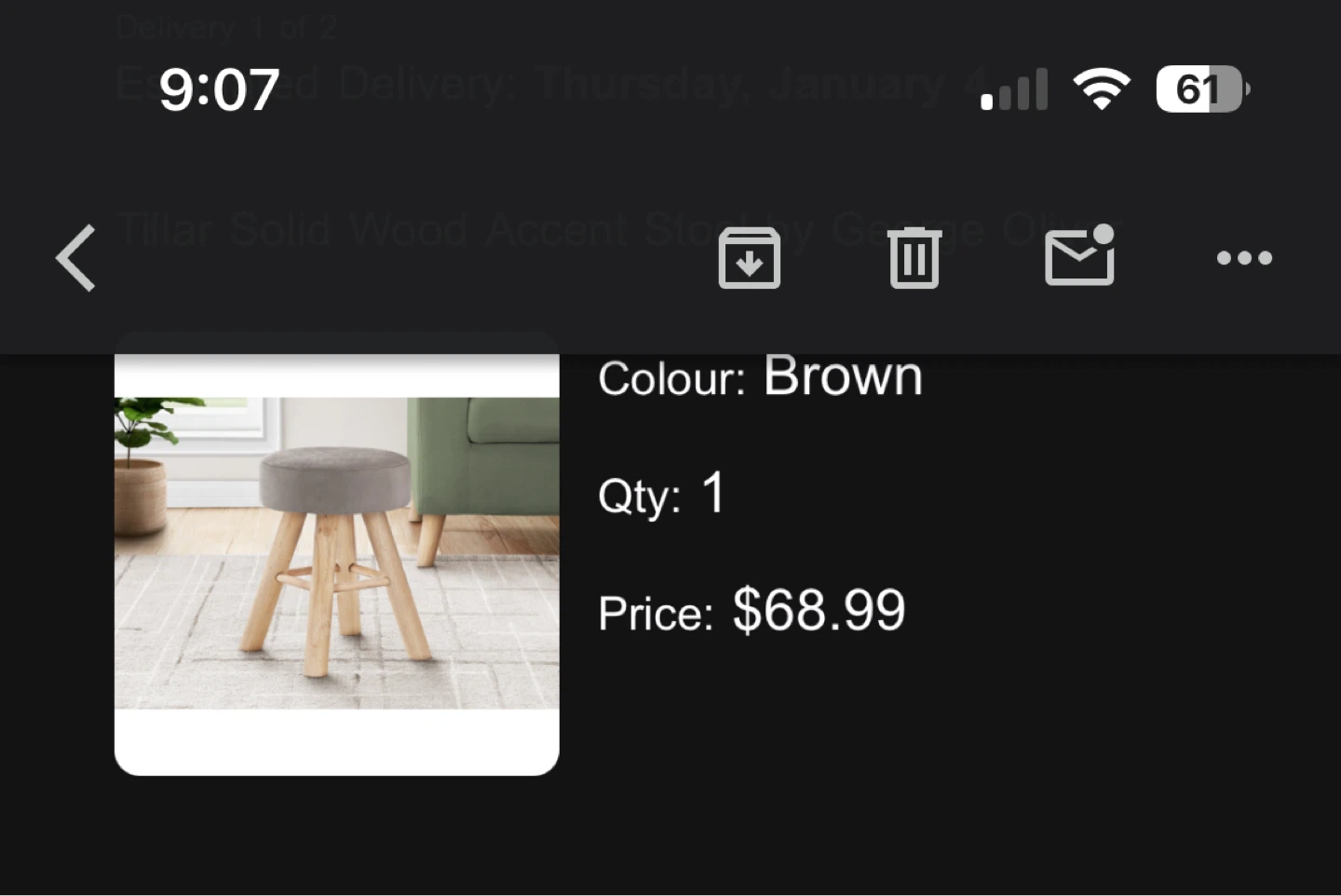Viewport: 1341px width, 896px height.
Task: Open the three-dot more options menu
Action: (1244, 258)
